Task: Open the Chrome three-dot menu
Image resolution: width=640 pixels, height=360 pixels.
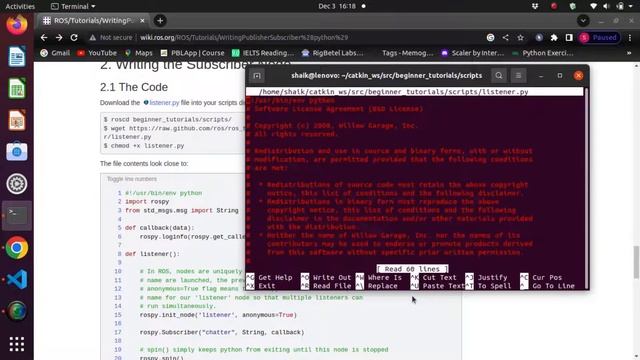Action: [630, 38]
